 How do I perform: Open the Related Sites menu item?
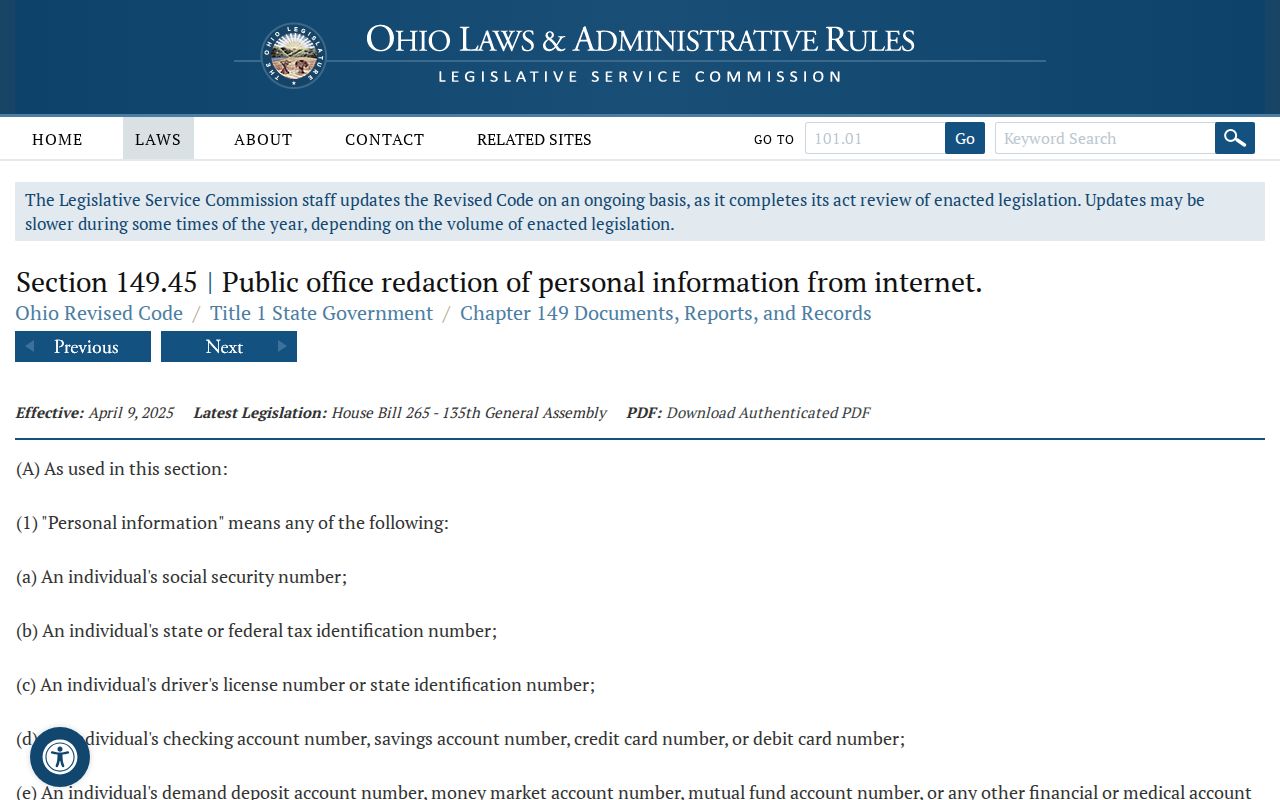tap(534, 139)
